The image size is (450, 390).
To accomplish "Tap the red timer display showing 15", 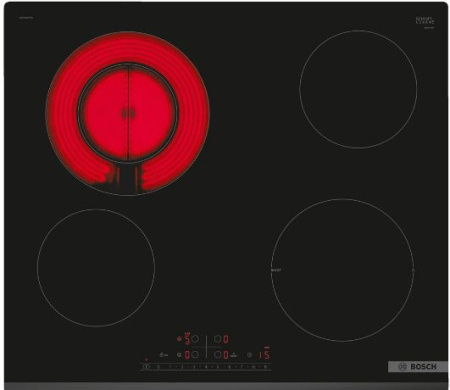I will click(x=264, y=354).
